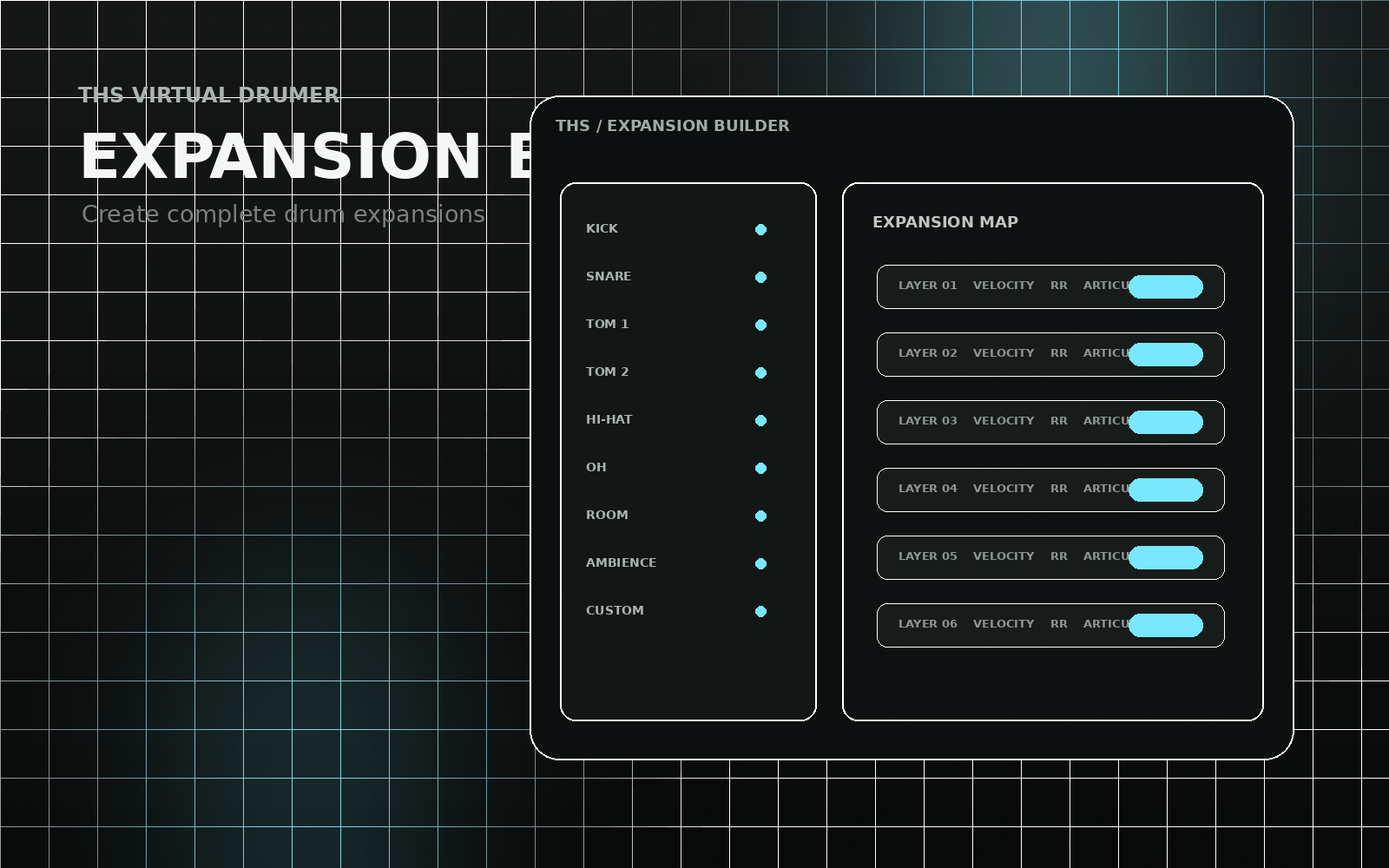Click the CUSTOM channel dot

tap(760, 612)
